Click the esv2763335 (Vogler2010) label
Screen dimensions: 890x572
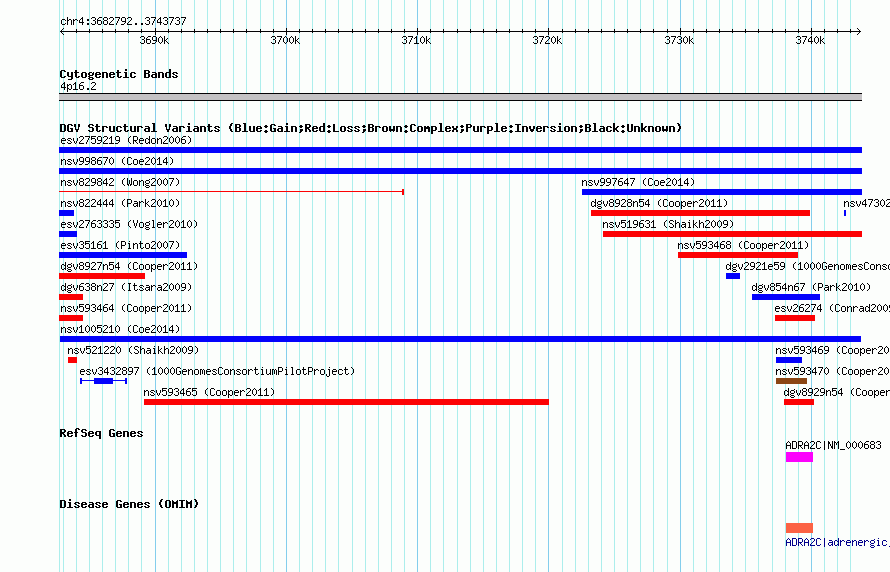pyautogui.click(x=129, y=224)
